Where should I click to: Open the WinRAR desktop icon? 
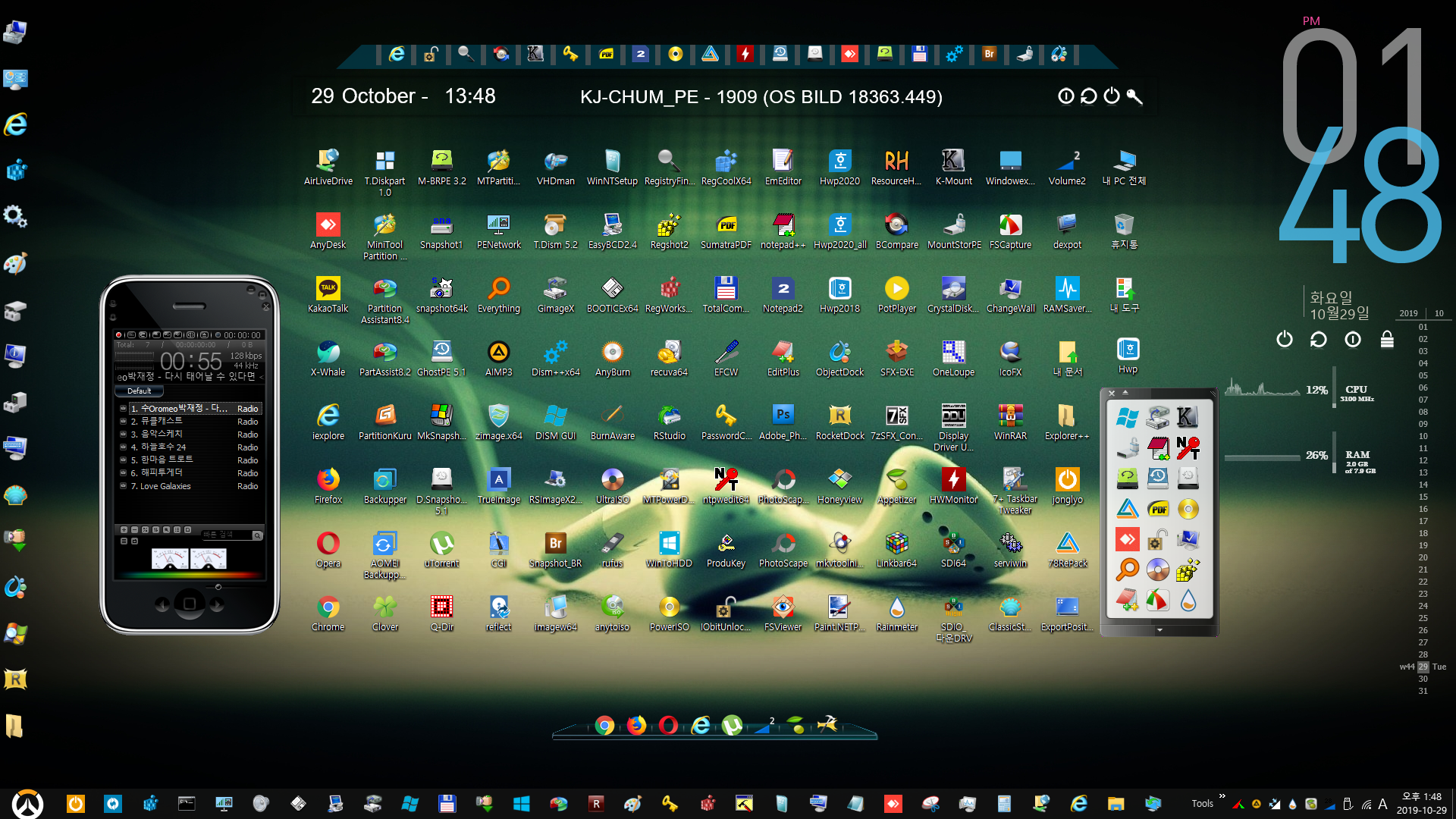pos(1010,422)
